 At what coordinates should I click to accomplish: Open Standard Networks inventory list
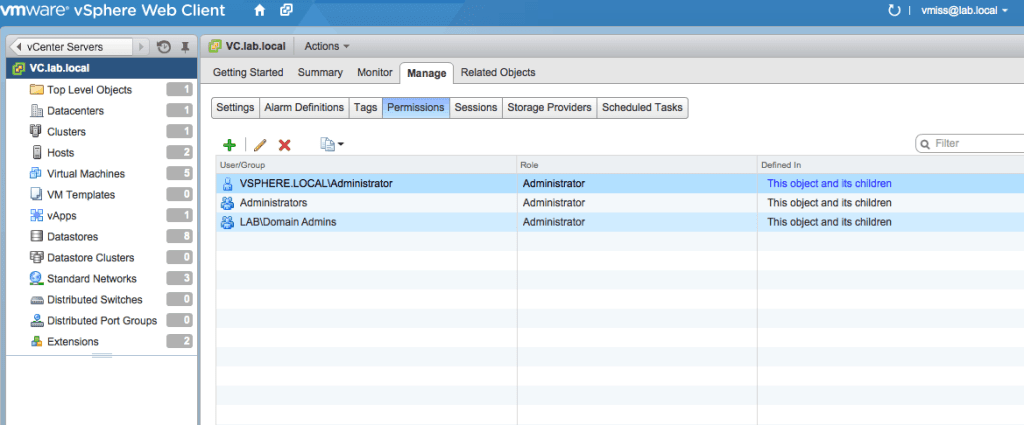point(91,279)
